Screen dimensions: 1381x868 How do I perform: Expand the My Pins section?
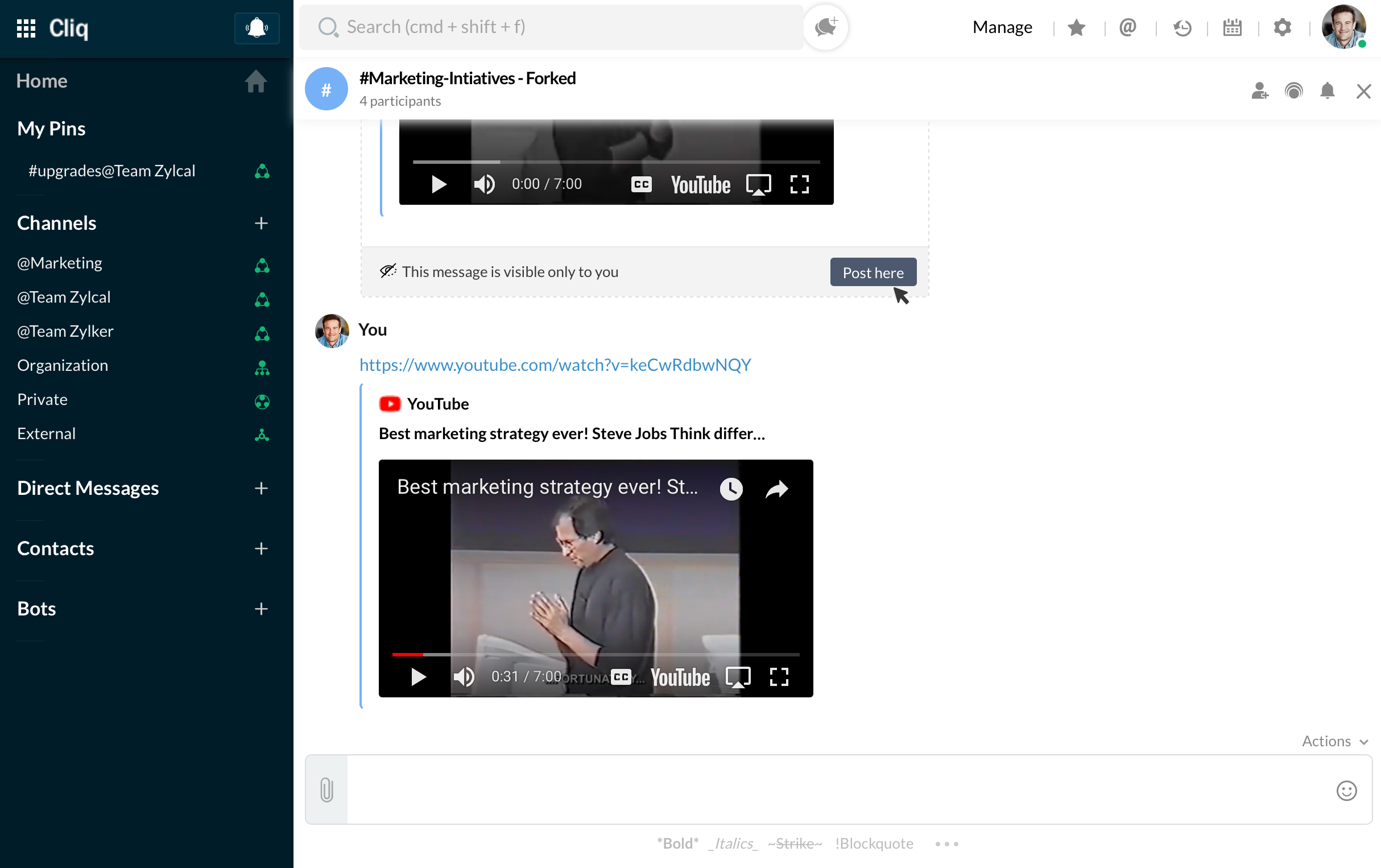click(x=52, y=129)
